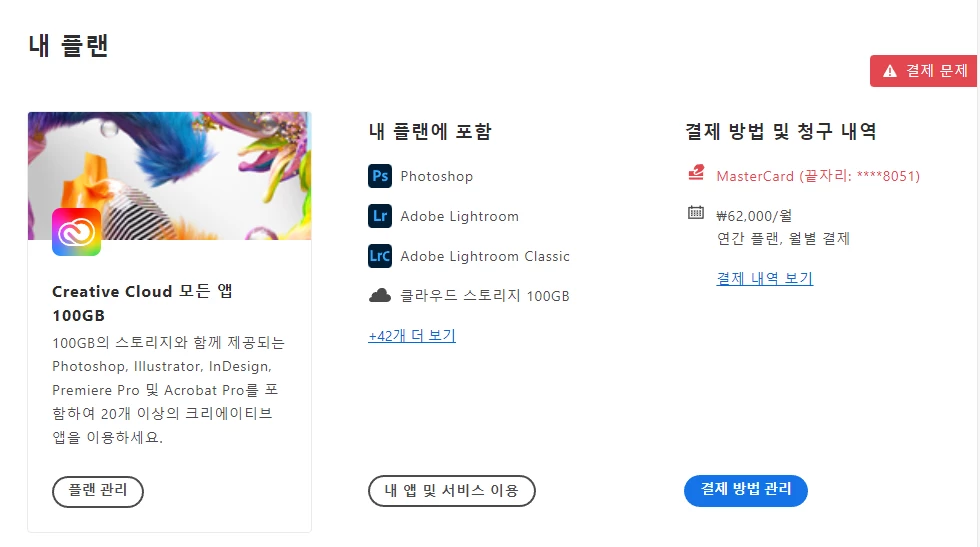
Task: Click the MasterCard ****8051 payment text
Action: [x=818, y=176]
